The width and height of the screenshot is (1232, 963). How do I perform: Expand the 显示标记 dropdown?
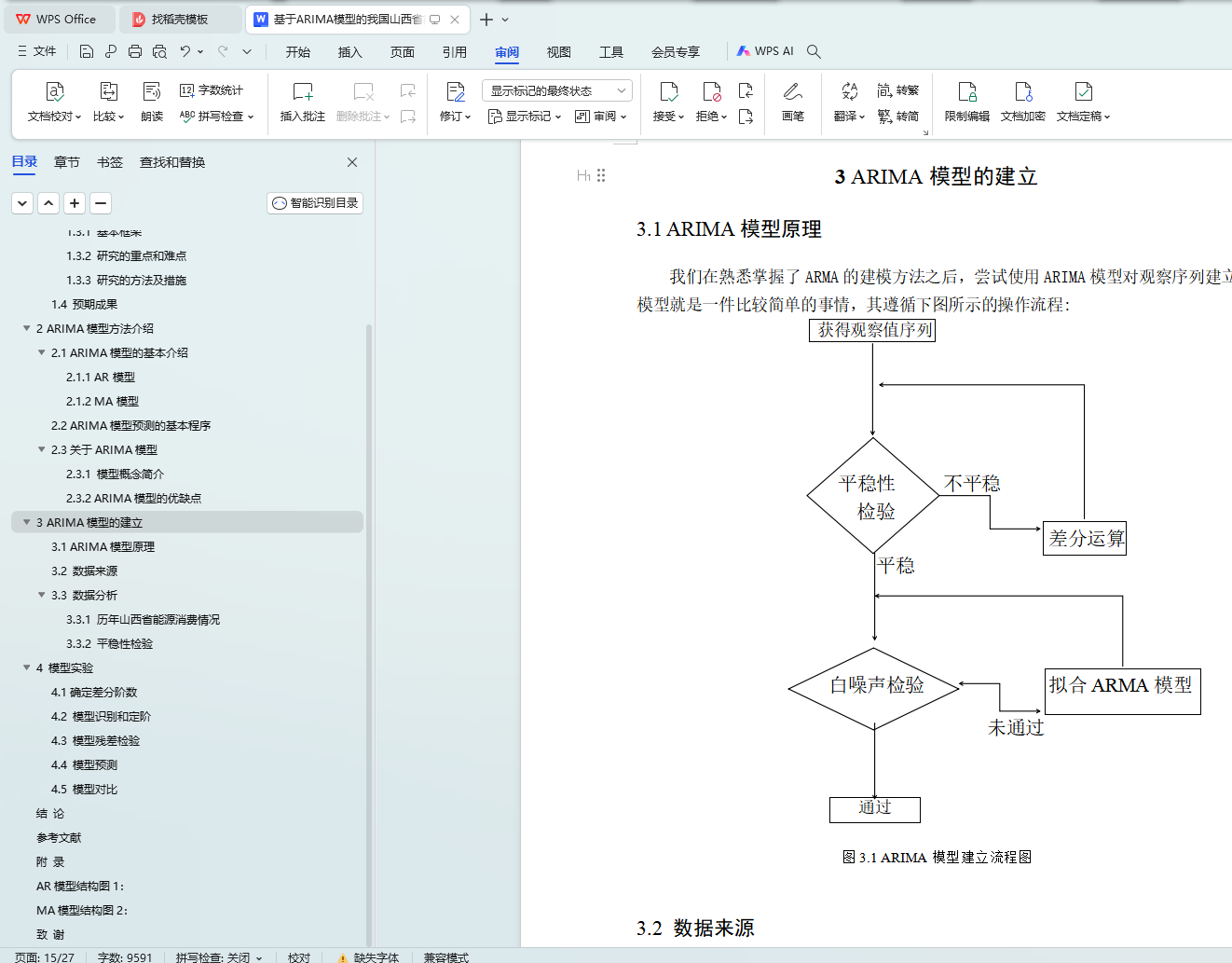tap(525, 117)
